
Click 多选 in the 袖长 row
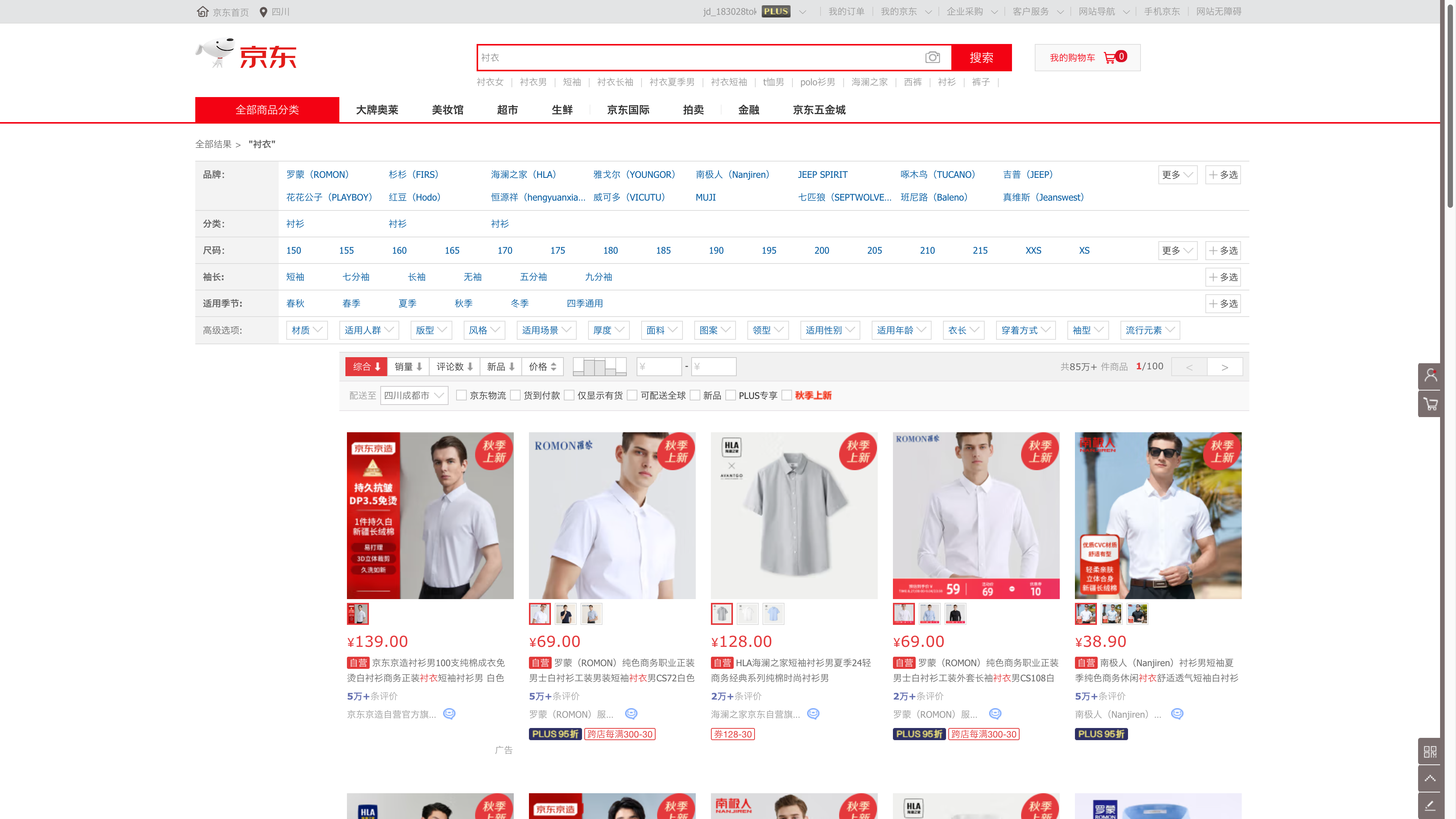[1223, 277]
